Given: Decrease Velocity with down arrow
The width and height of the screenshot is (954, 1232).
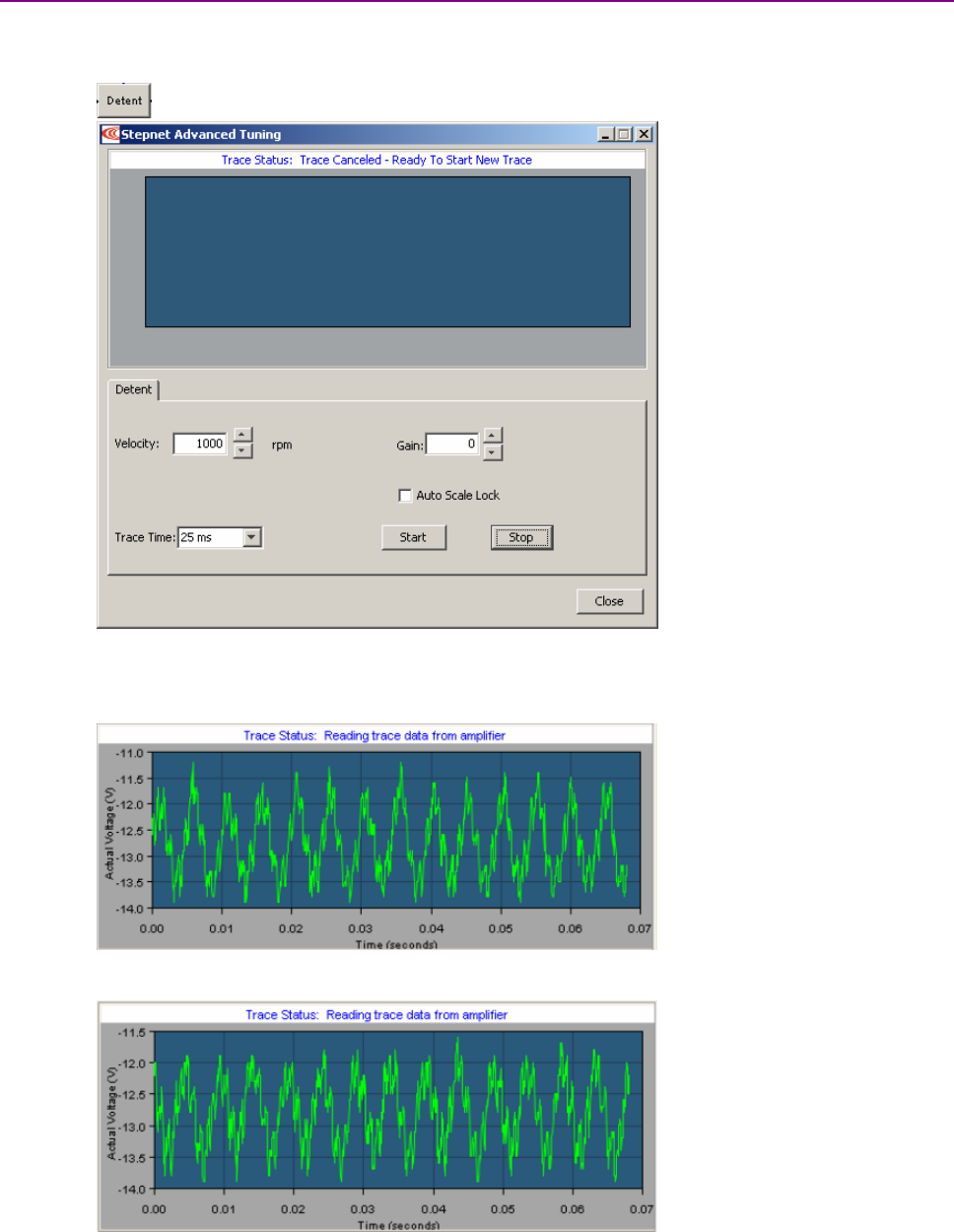Looking at the screenshot, I should tap(243, 451).
